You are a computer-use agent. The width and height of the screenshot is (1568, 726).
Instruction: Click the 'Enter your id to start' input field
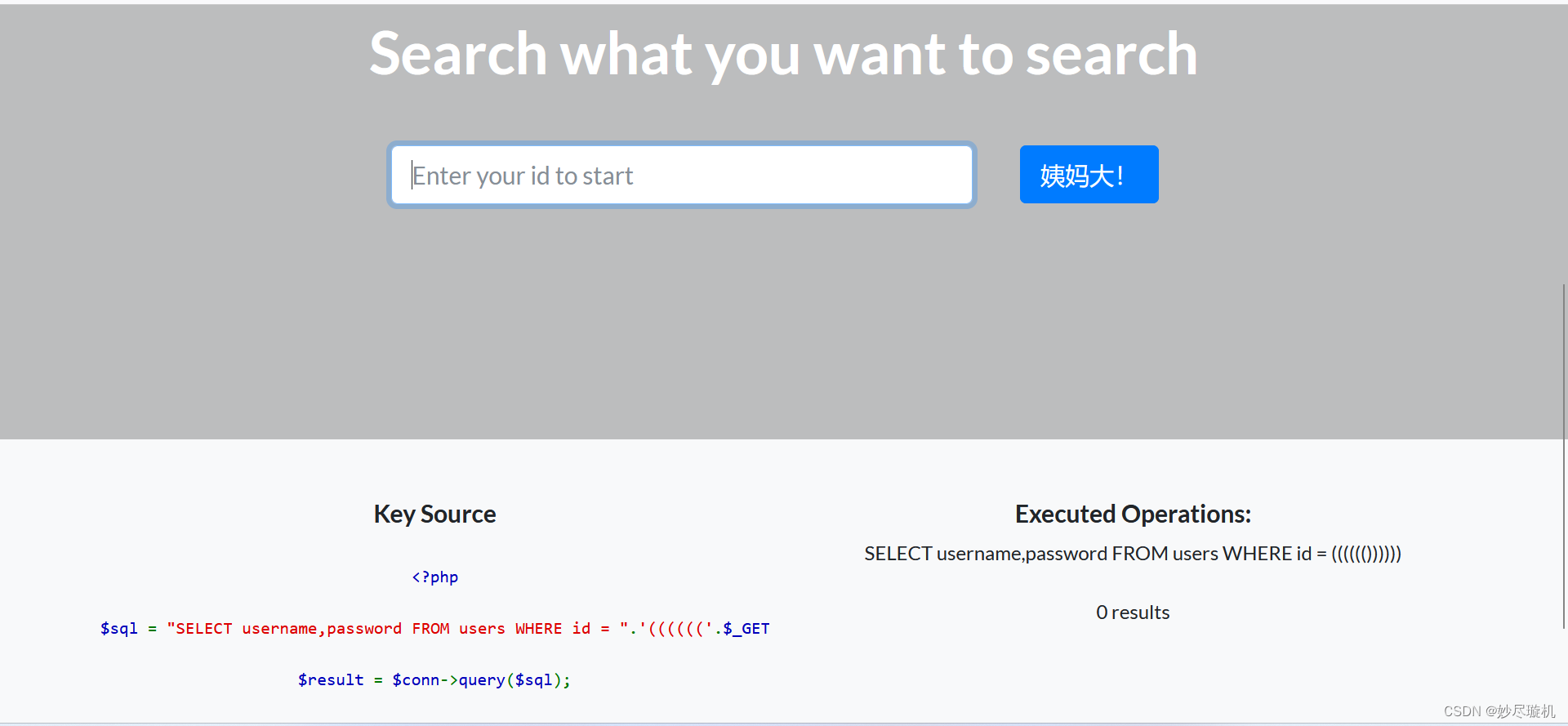pyautogui.click(x=681, y=175)
